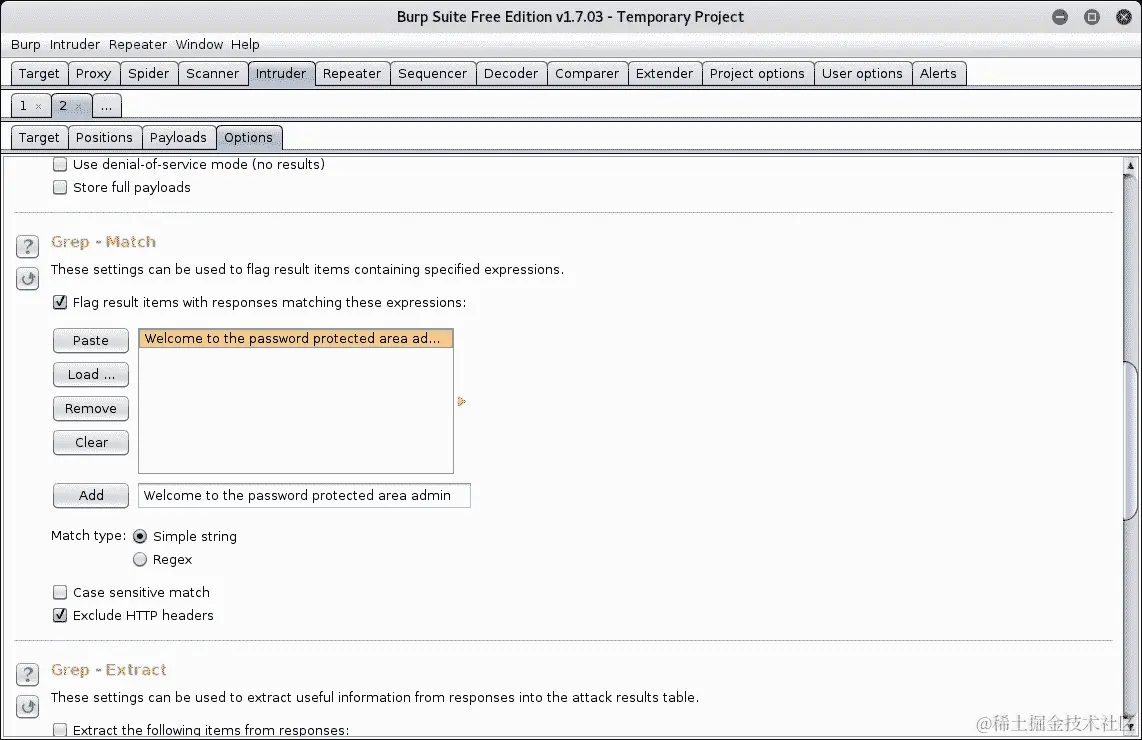Select Simple string match type
This screenshot has height=740, width=1142.
click(140, 537)
